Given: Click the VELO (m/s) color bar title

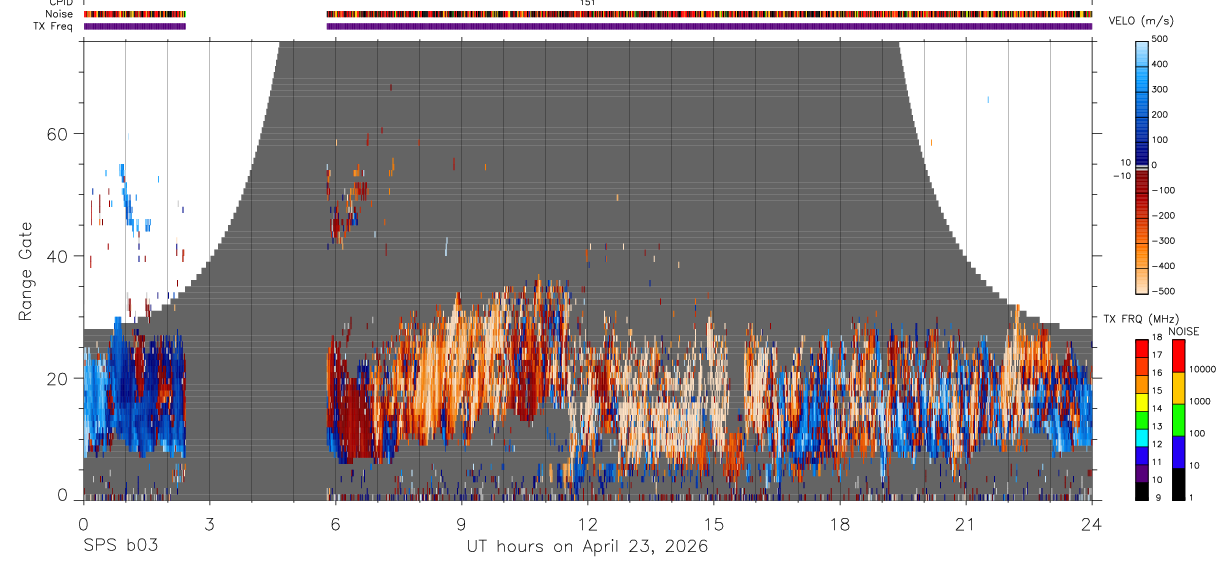Looking at the screenshot, I should coord(1143,21).
